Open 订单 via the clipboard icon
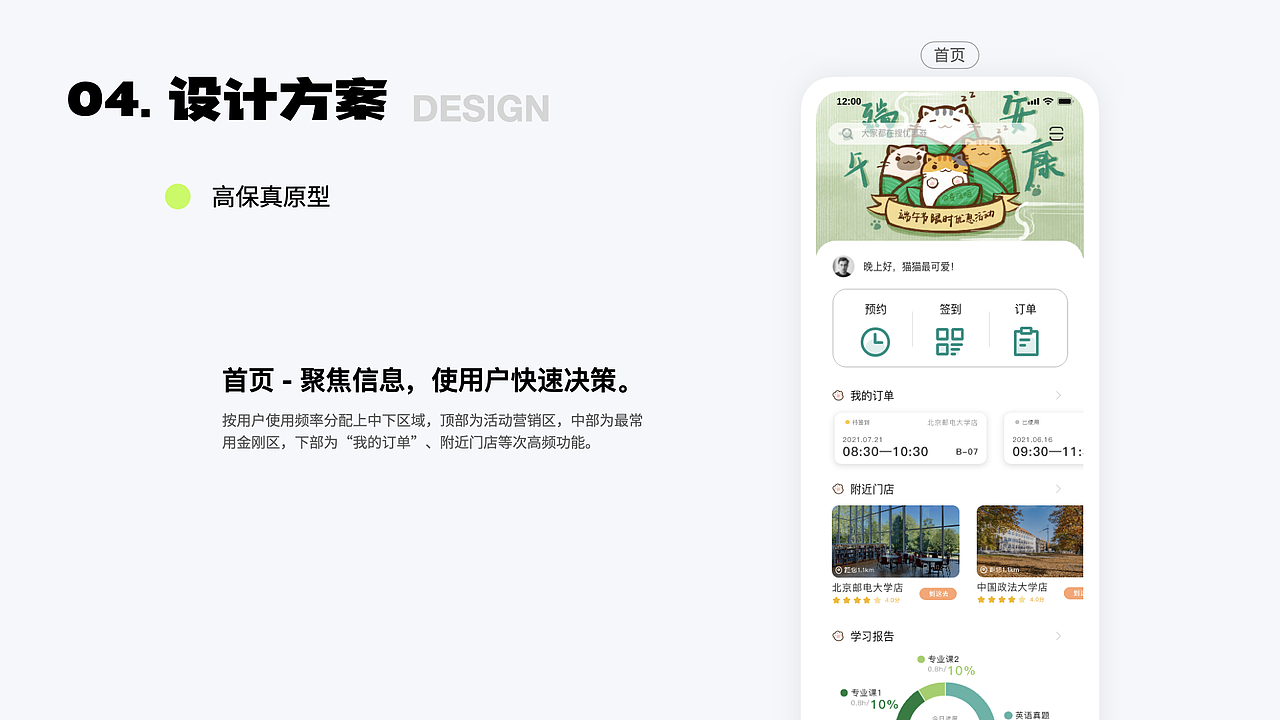 click(1026, 342)
